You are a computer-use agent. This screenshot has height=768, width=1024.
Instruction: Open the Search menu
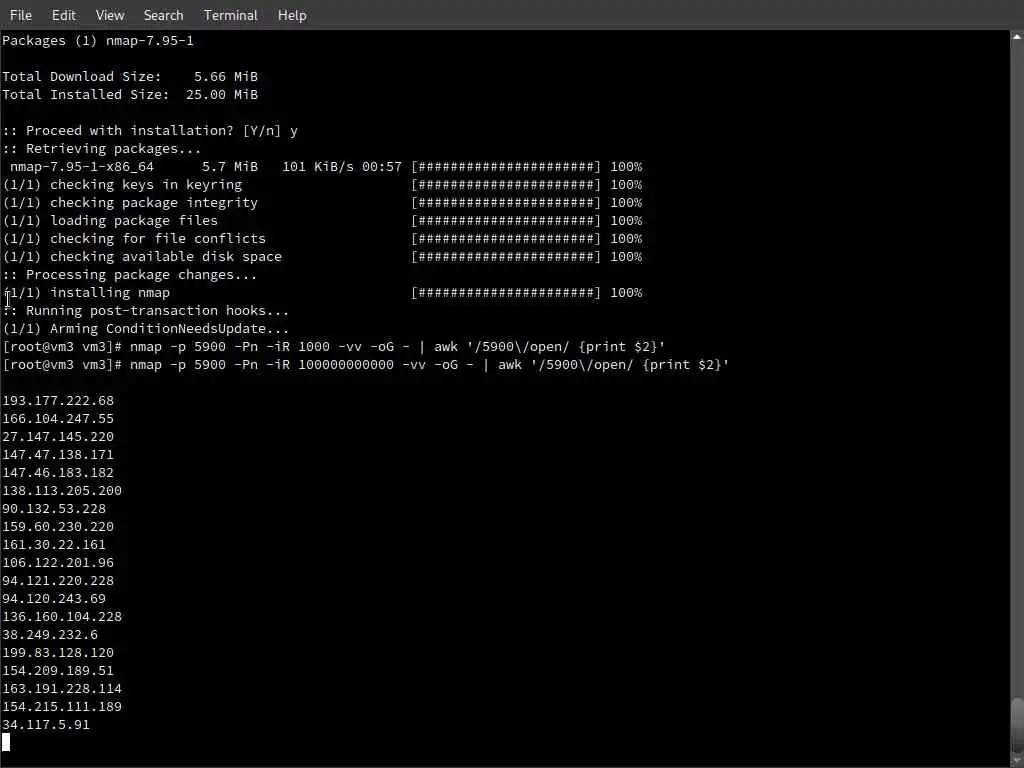pos(163,15)
